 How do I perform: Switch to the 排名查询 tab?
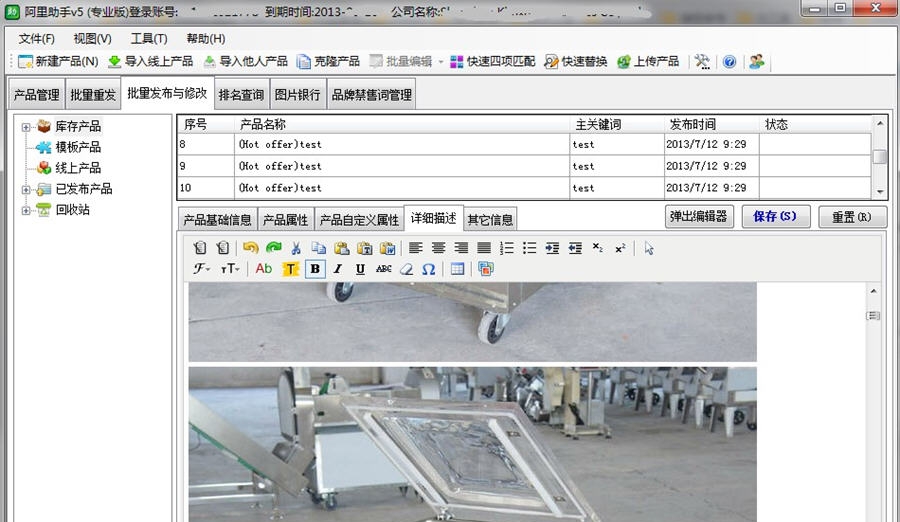[x=241, y=95]
